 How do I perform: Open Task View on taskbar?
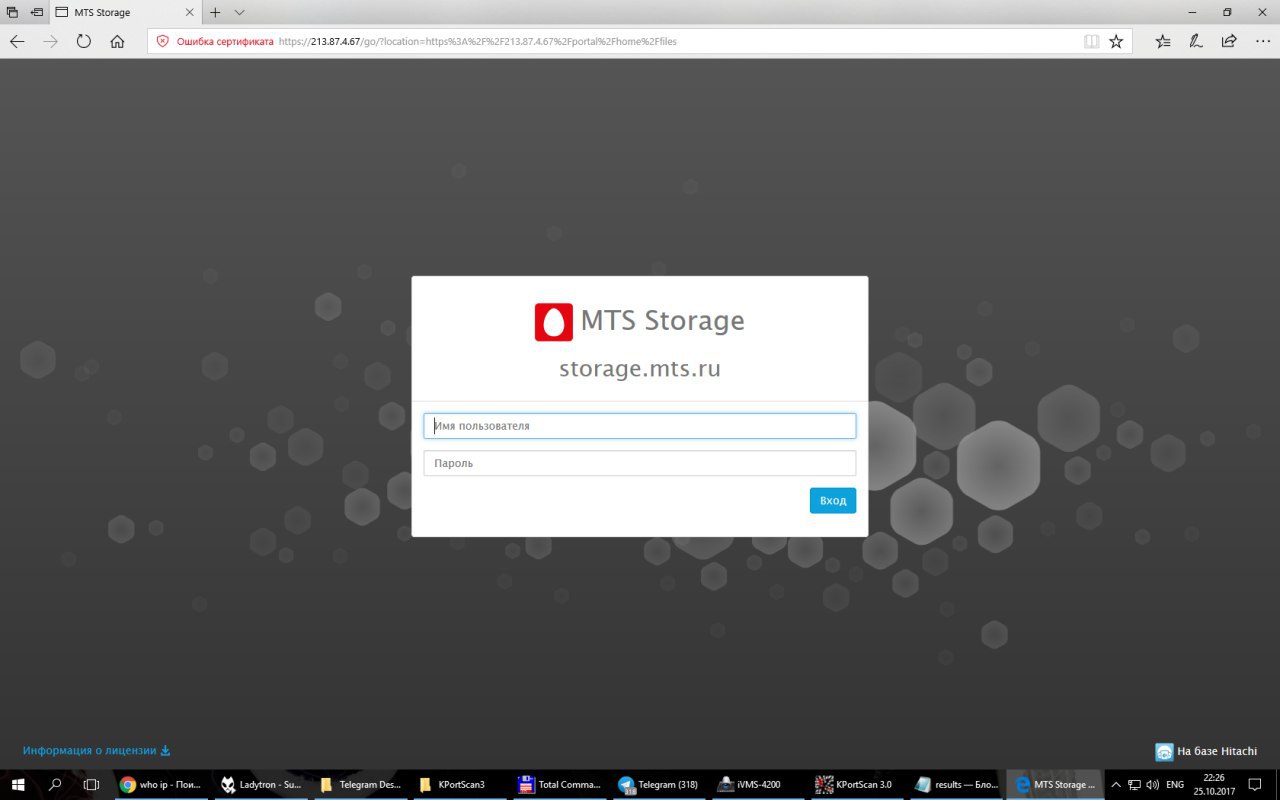click(x=91, y=785)
